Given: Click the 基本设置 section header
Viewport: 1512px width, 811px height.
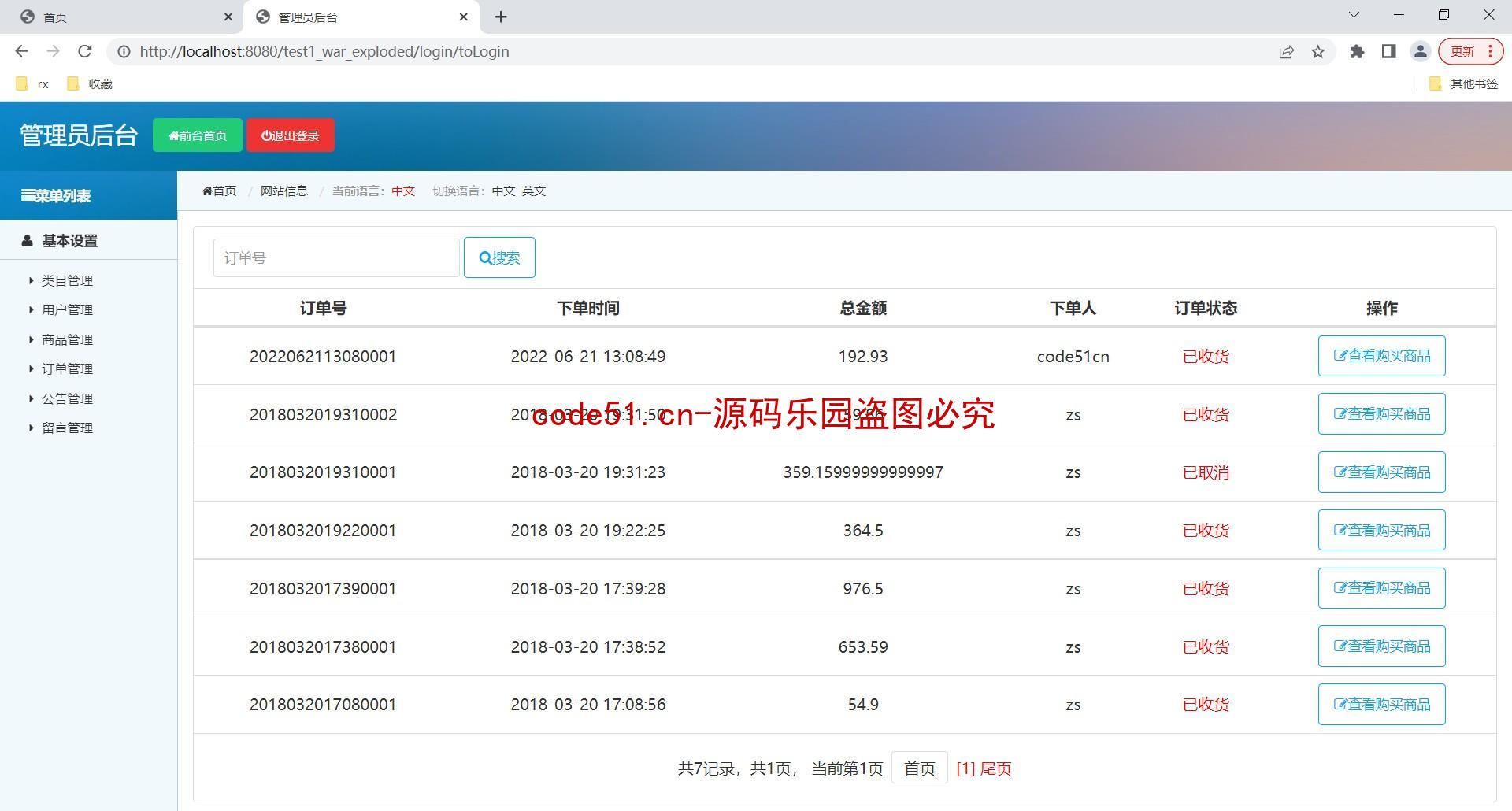Looking at the screenshot, I should point(88,241).
